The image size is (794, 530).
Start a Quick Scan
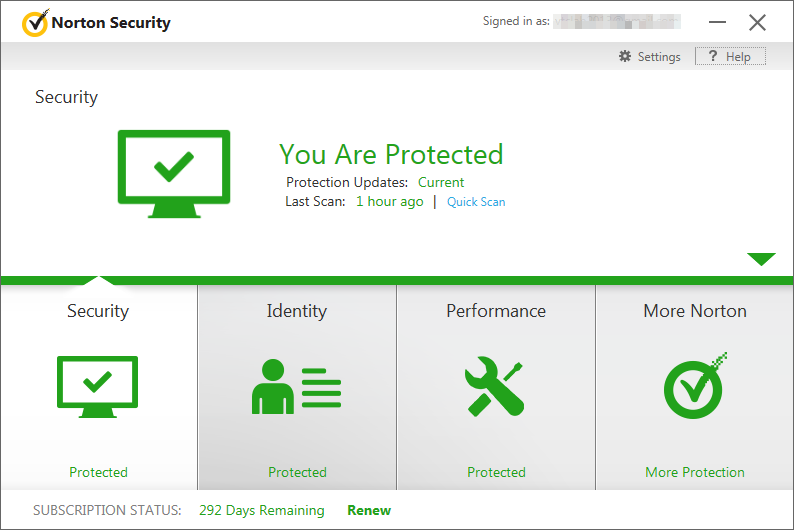[x=476, y=202]
